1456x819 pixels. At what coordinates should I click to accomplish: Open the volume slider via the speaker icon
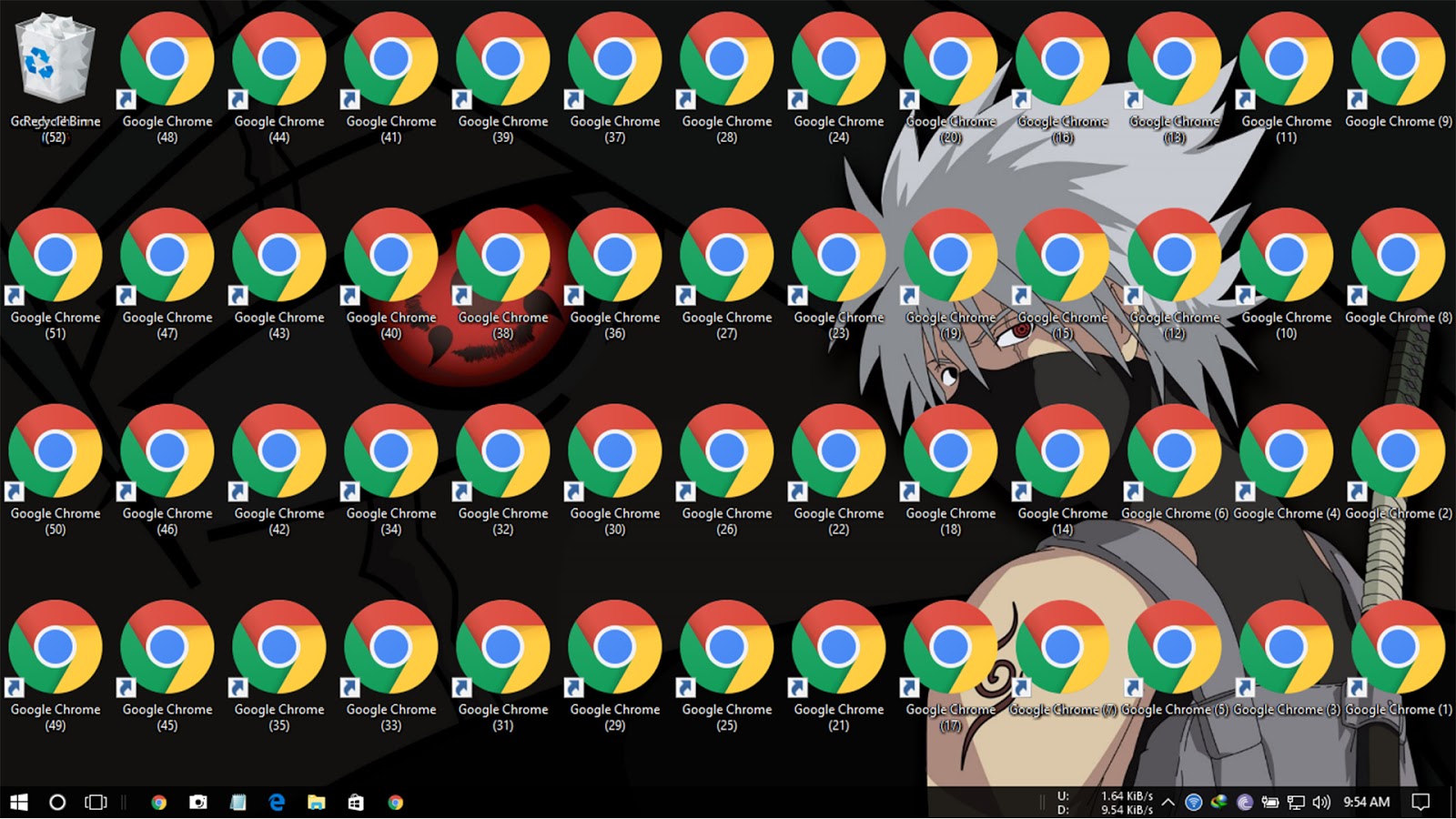coord(1321,803)
